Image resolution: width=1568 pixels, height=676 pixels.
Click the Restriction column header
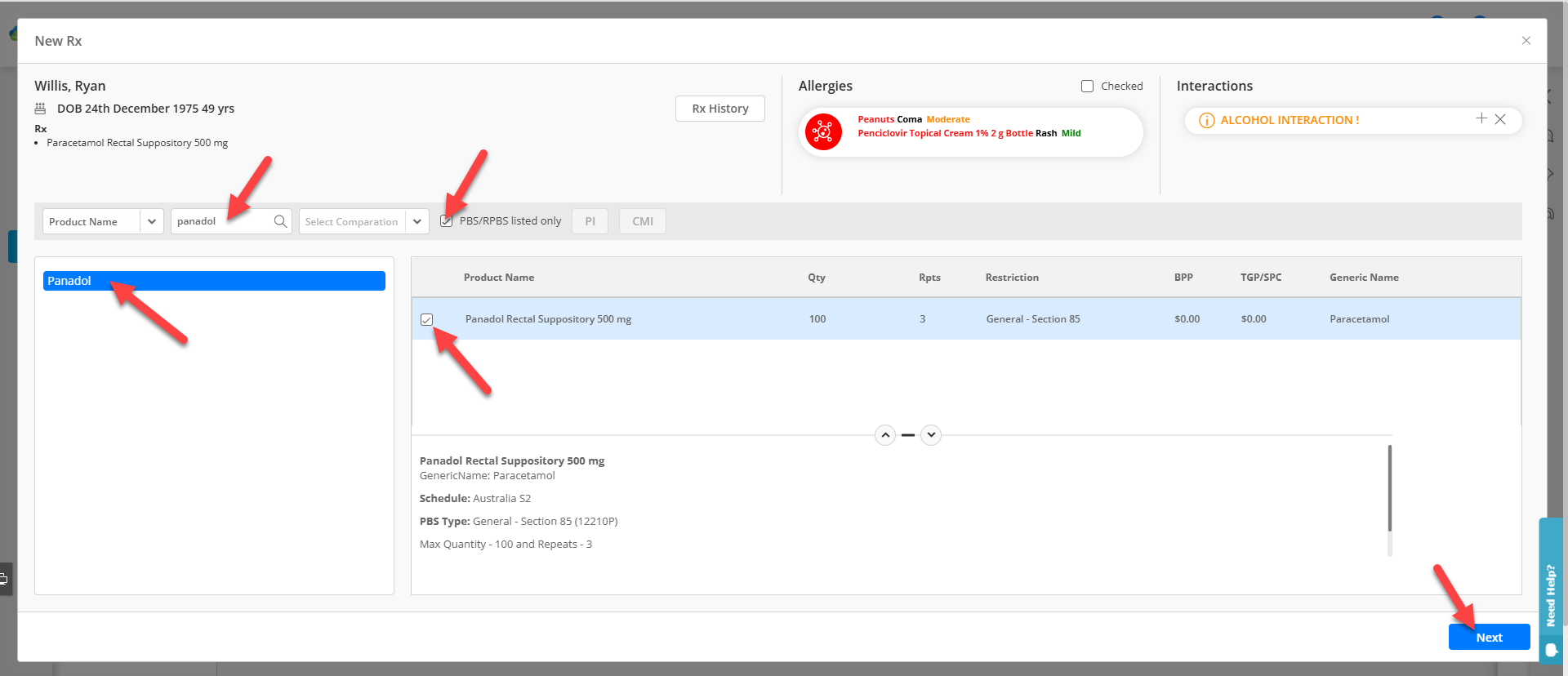[1012, 278]
